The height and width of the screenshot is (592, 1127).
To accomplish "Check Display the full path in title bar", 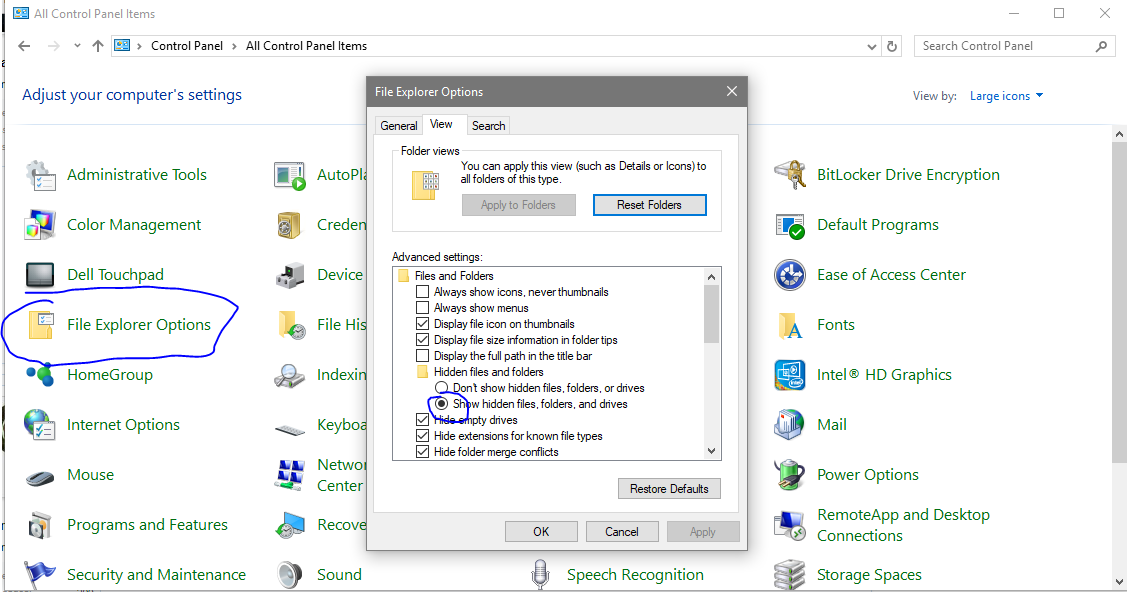I will (x=423, y=356).
